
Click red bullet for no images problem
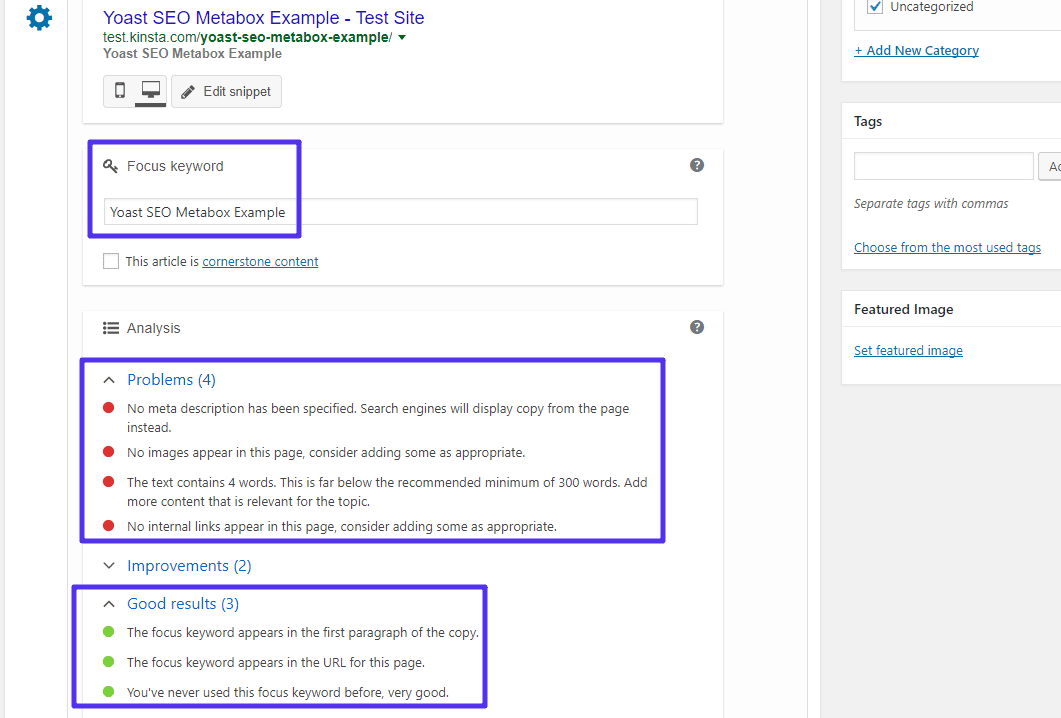(108, 451)
